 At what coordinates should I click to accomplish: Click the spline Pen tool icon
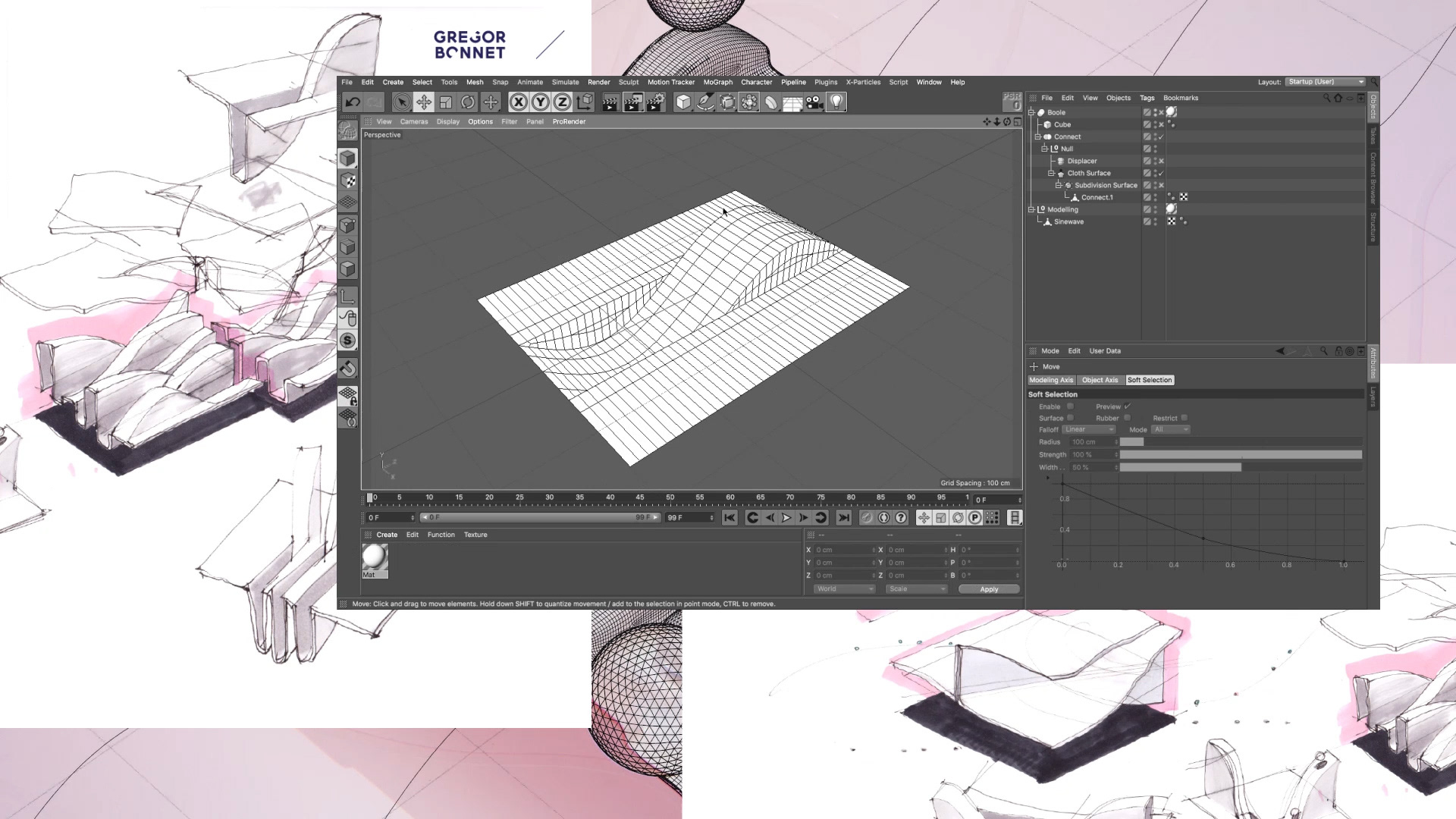pos(705,102)
